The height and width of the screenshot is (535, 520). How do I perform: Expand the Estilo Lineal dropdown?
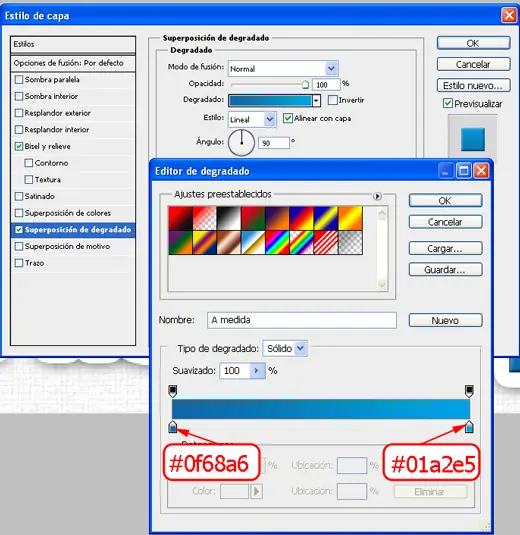tap(252, 119)
